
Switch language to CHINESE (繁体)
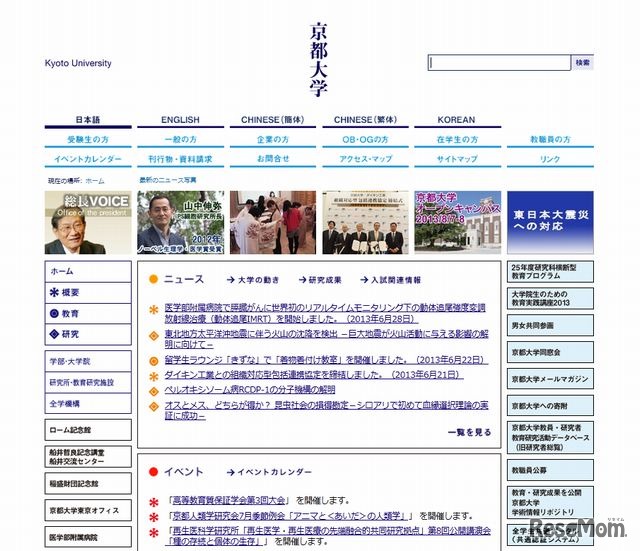click(x=365, y=120)
